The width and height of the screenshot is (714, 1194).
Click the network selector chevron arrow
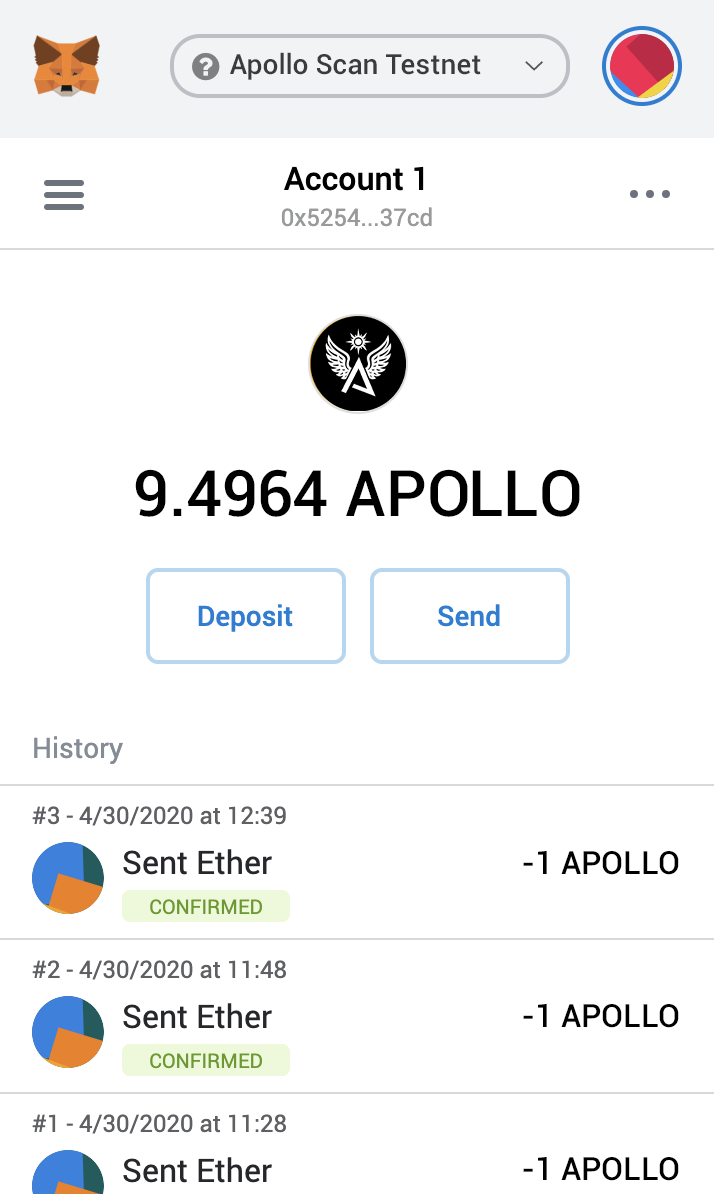pos(534,67)
